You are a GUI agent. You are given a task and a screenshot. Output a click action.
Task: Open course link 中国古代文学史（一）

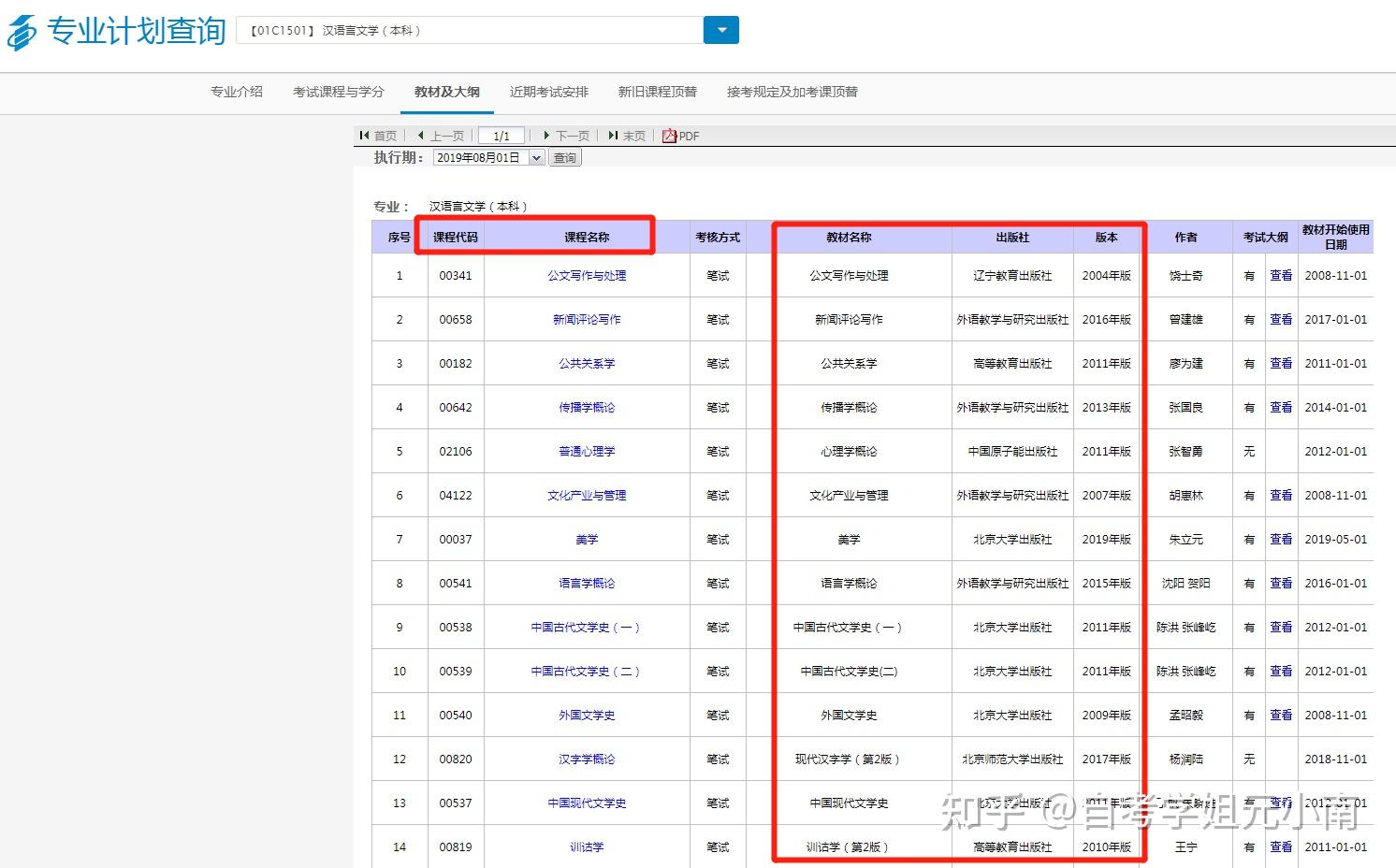(587, 628)
